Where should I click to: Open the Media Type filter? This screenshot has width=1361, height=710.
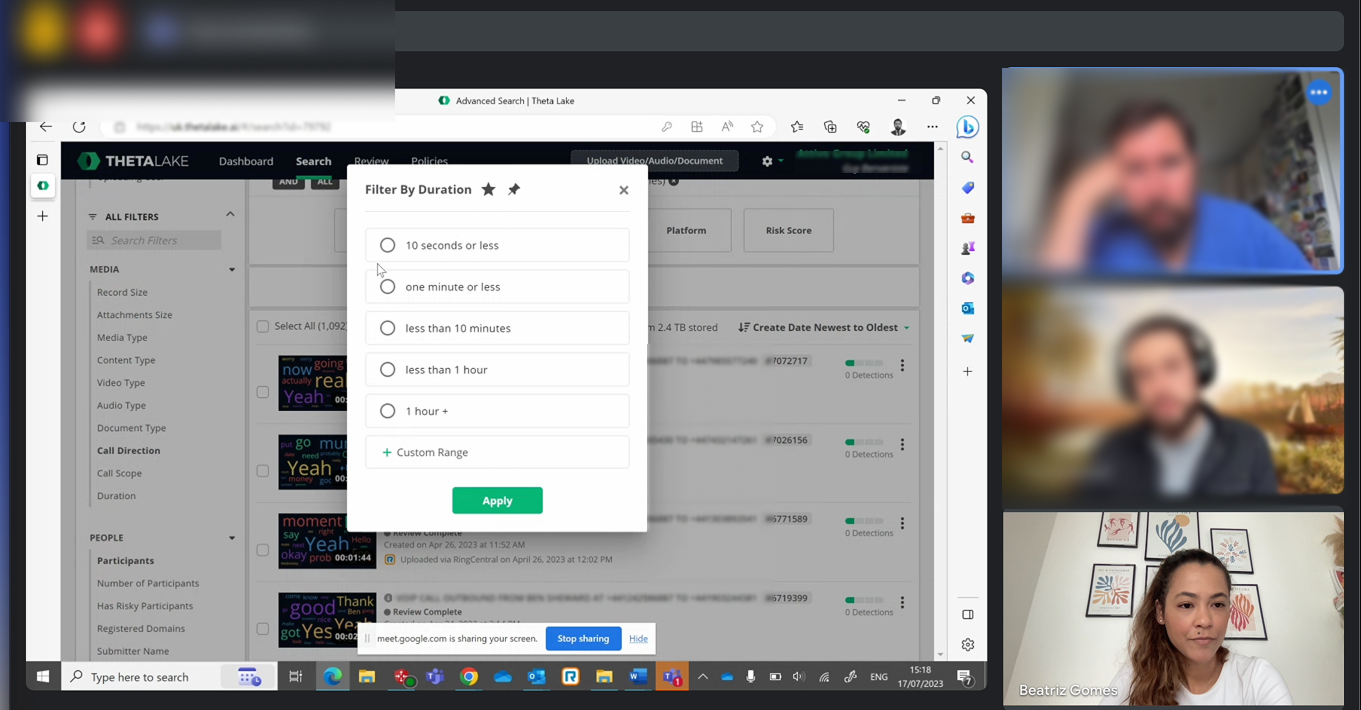tap(122, 338)
